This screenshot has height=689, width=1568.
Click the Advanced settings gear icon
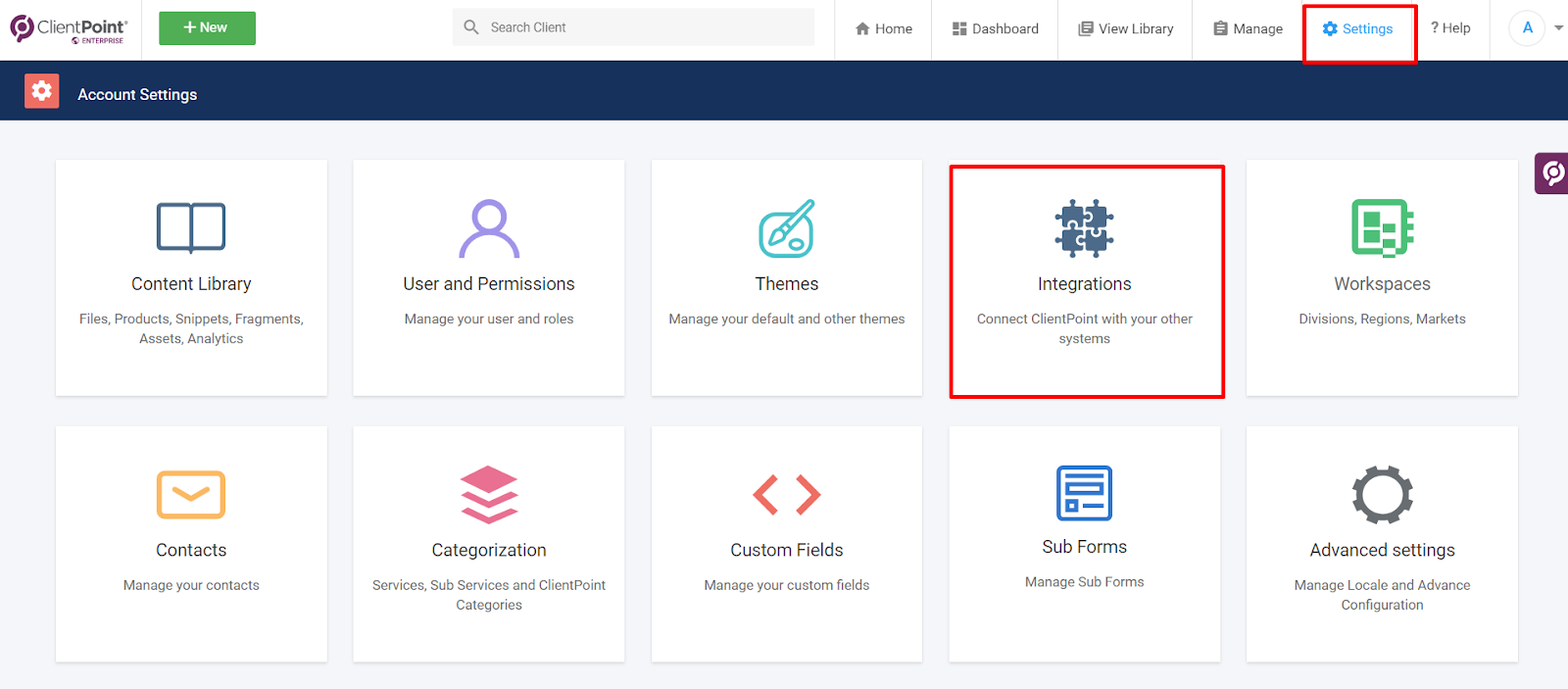click(x=1383, y=495)
